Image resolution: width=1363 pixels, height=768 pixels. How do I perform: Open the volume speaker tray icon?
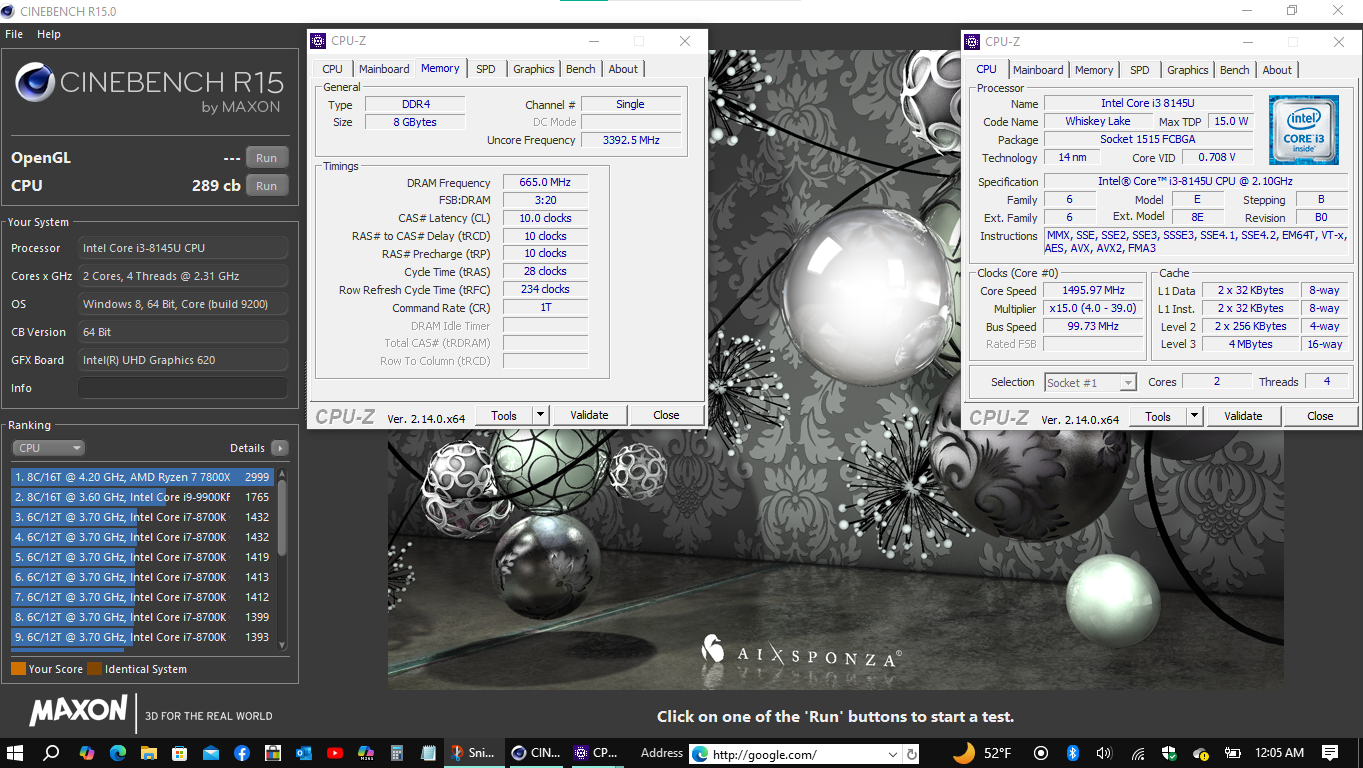[1104, 753]
